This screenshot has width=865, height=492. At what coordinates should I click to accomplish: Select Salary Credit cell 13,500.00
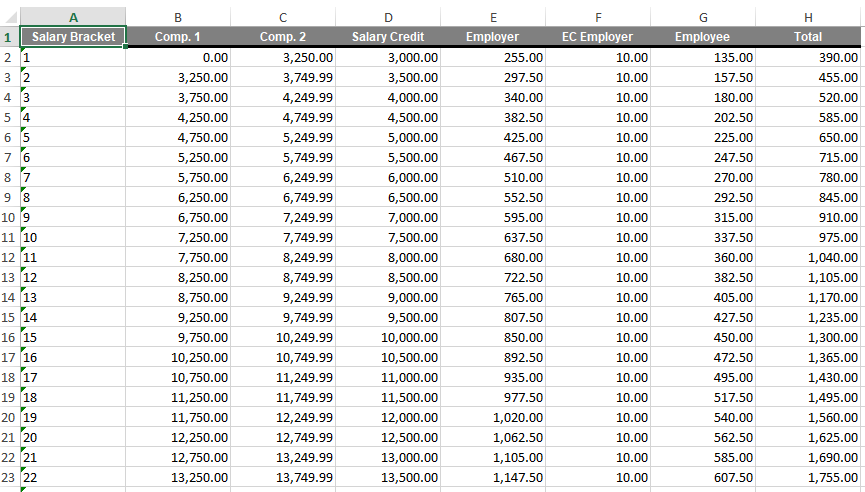[x=388, y=478]
